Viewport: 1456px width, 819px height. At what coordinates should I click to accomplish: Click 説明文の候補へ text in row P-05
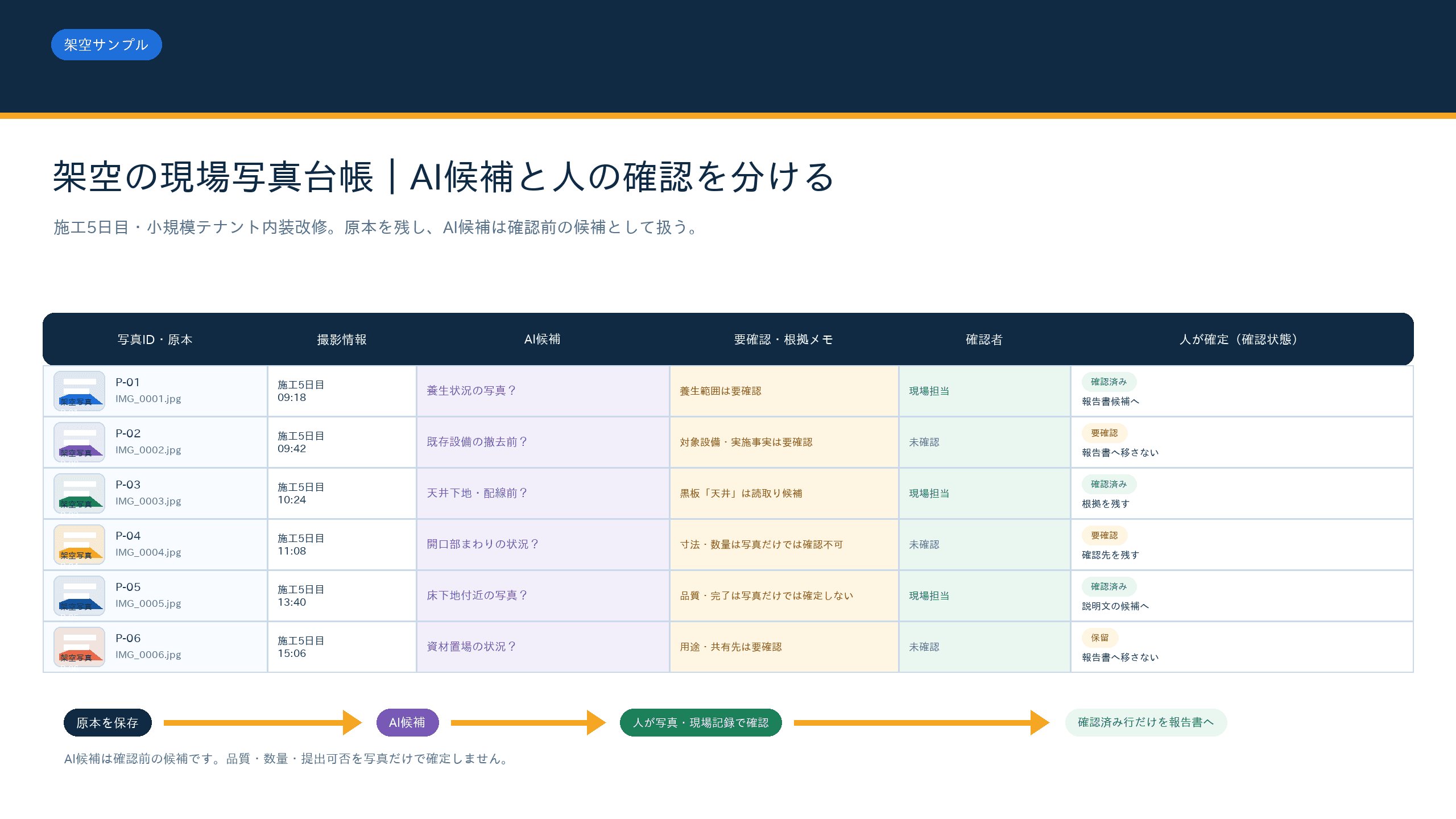pos(1115,606)
